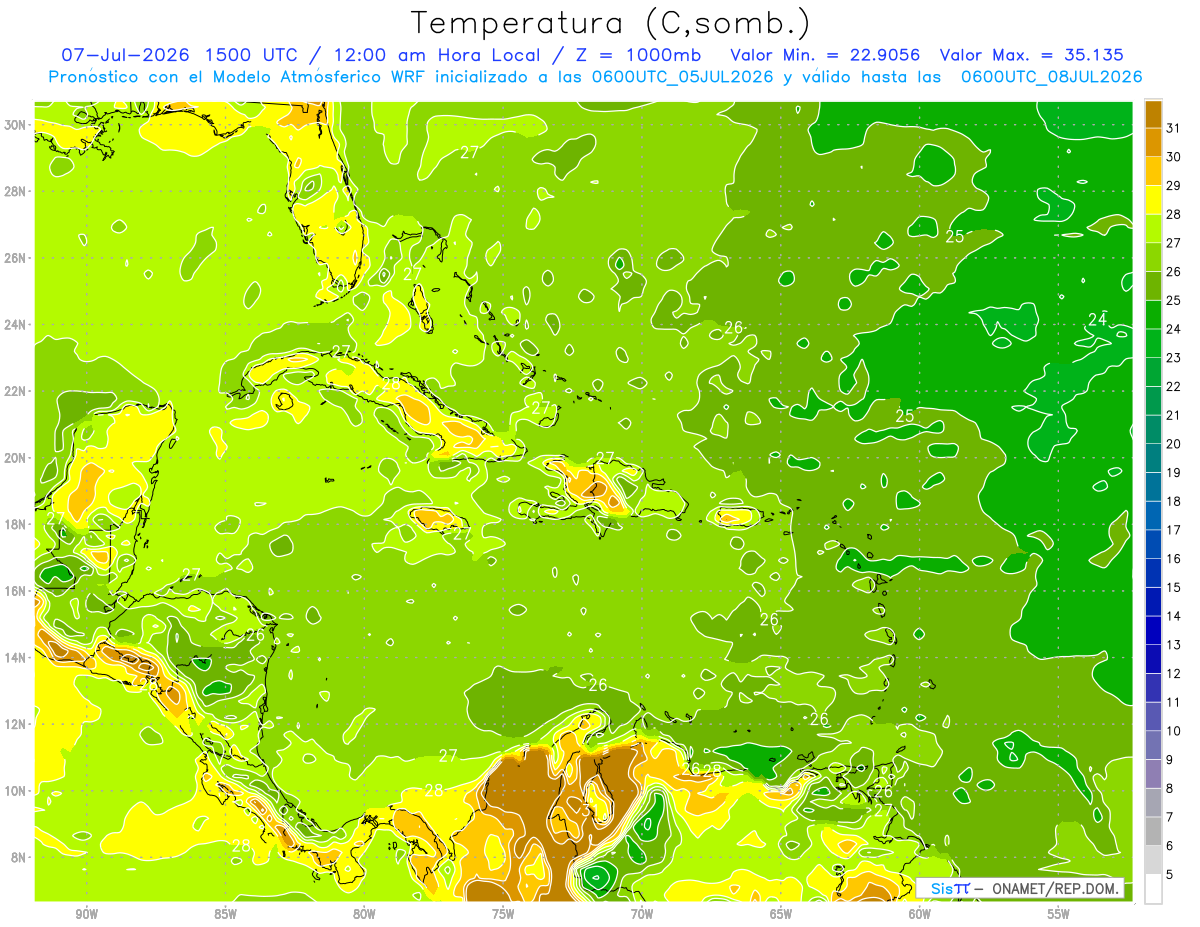Viewport: 1200px width, 927px height.
Task: Click the color scale value '23'
Action: (1174, 358)
